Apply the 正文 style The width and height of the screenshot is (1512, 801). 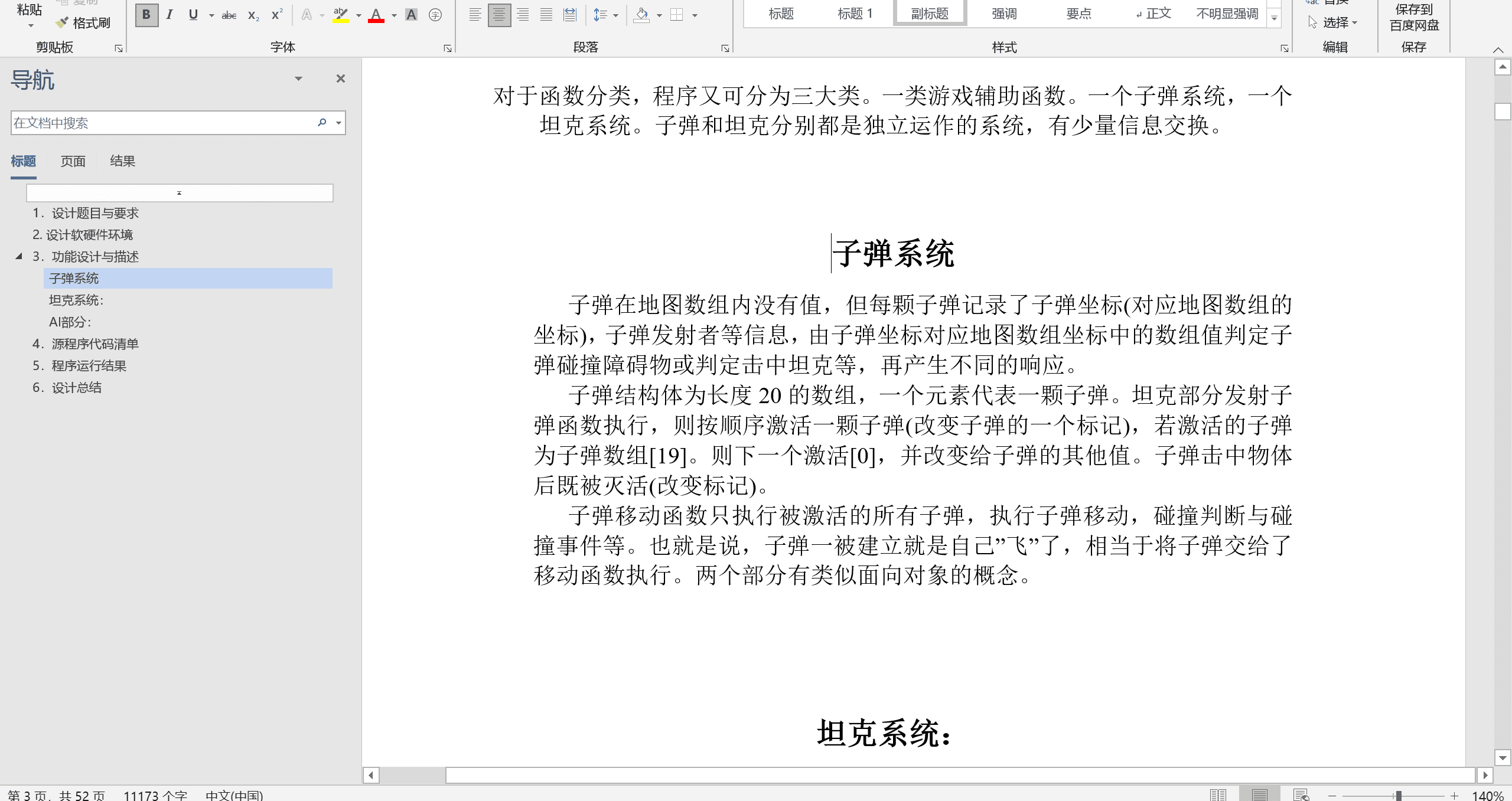tap(1153, 14)
